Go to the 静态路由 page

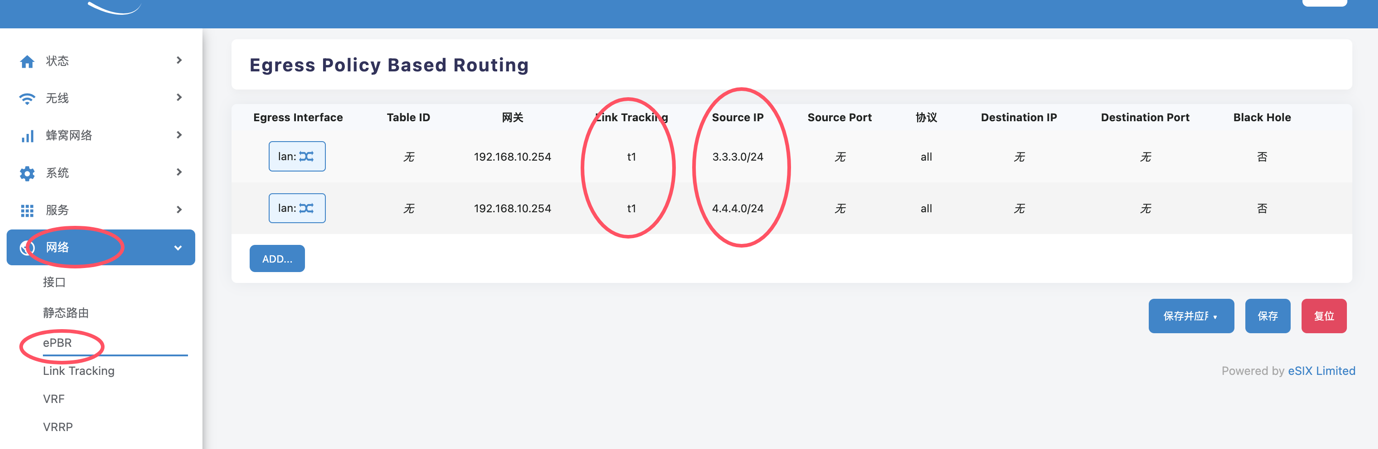click(66, 312)
